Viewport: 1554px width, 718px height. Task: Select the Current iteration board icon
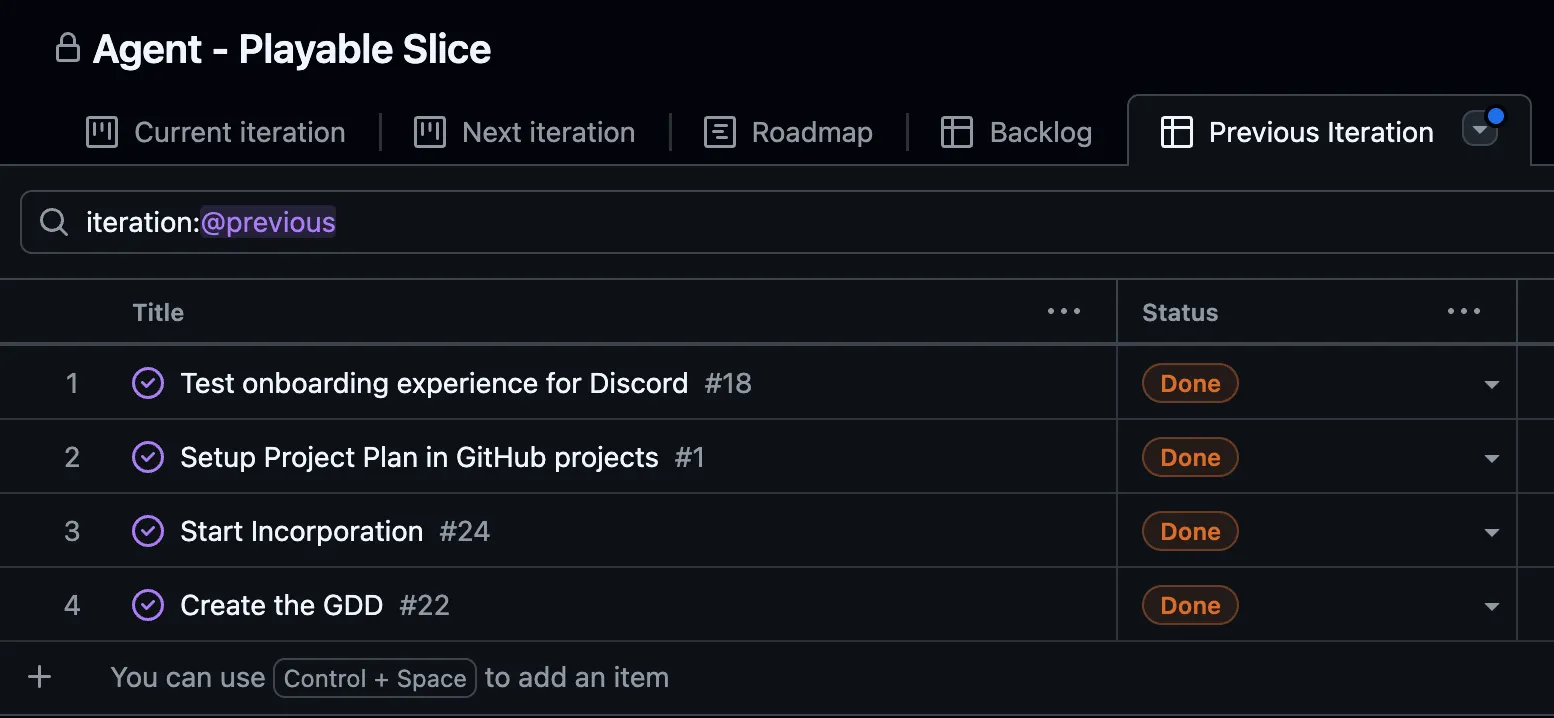pyautogui.click(x=103, y=131)
